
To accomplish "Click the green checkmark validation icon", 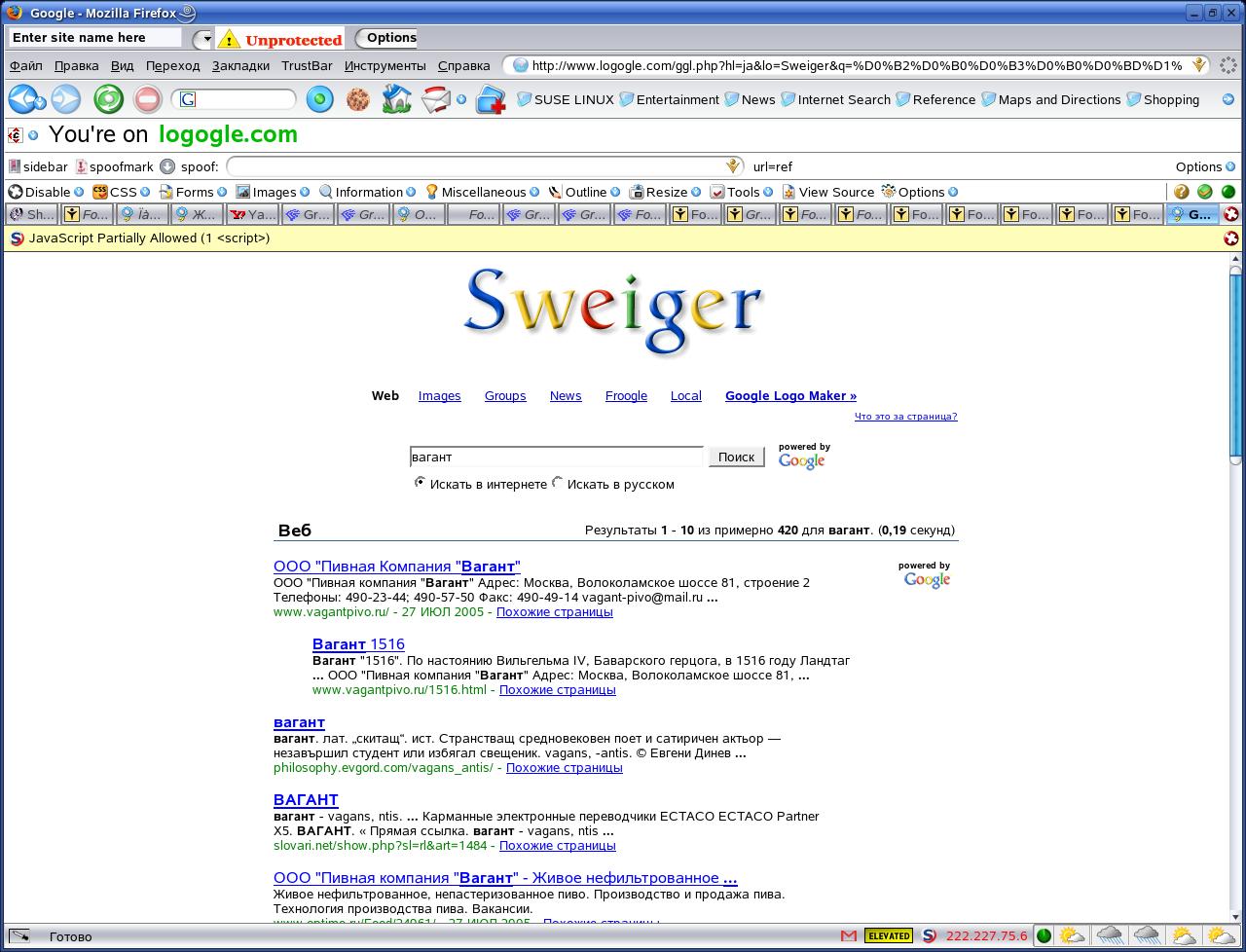I will coord(1205,192).
